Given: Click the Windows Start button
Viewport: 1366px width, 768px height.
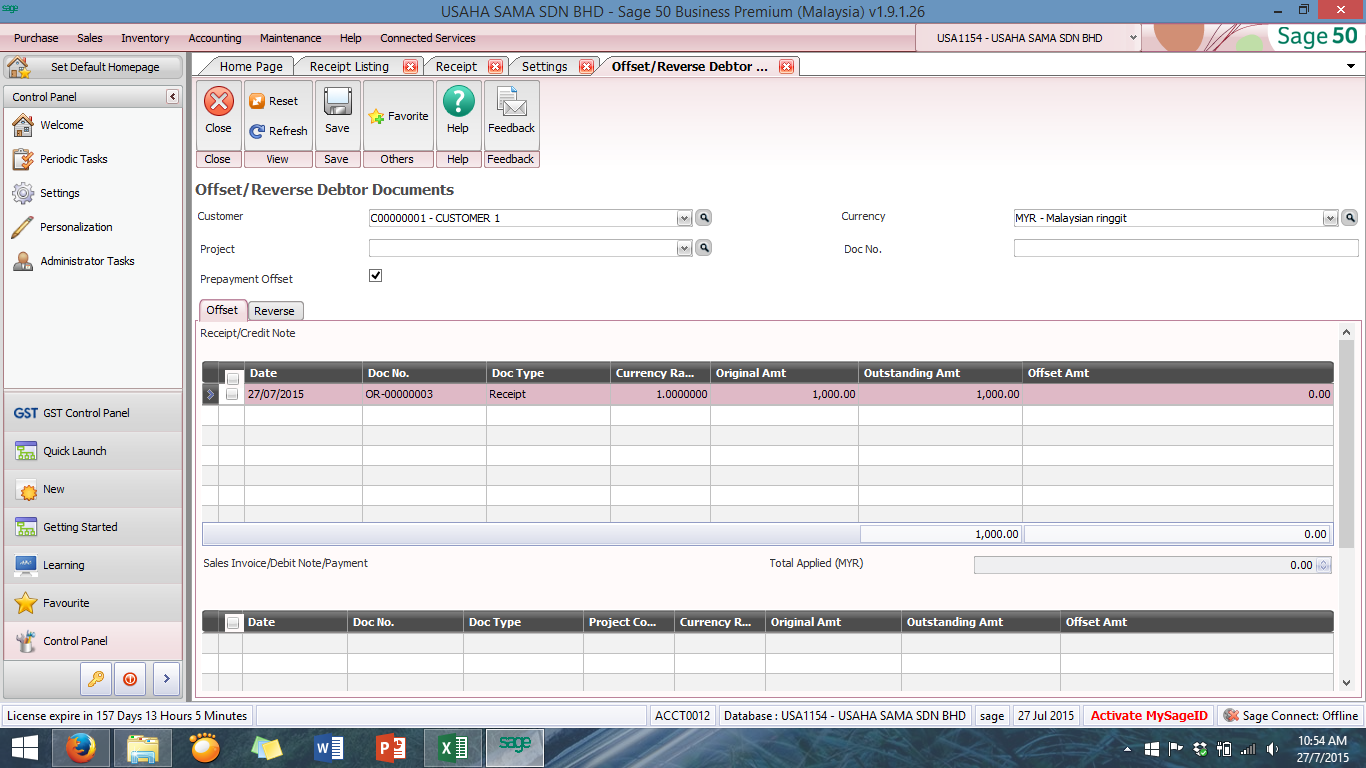Looking at the screenshot, I should pos(25,747).
